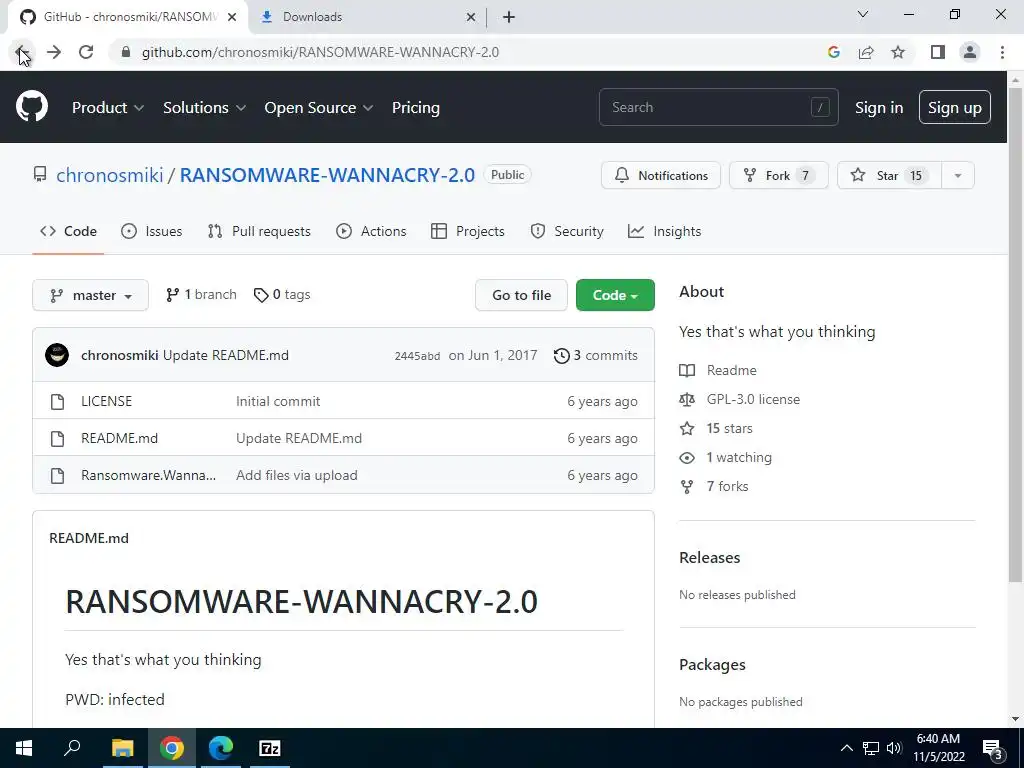
Task: Click the LICENSE file icon
Action: tap(57, 402)
